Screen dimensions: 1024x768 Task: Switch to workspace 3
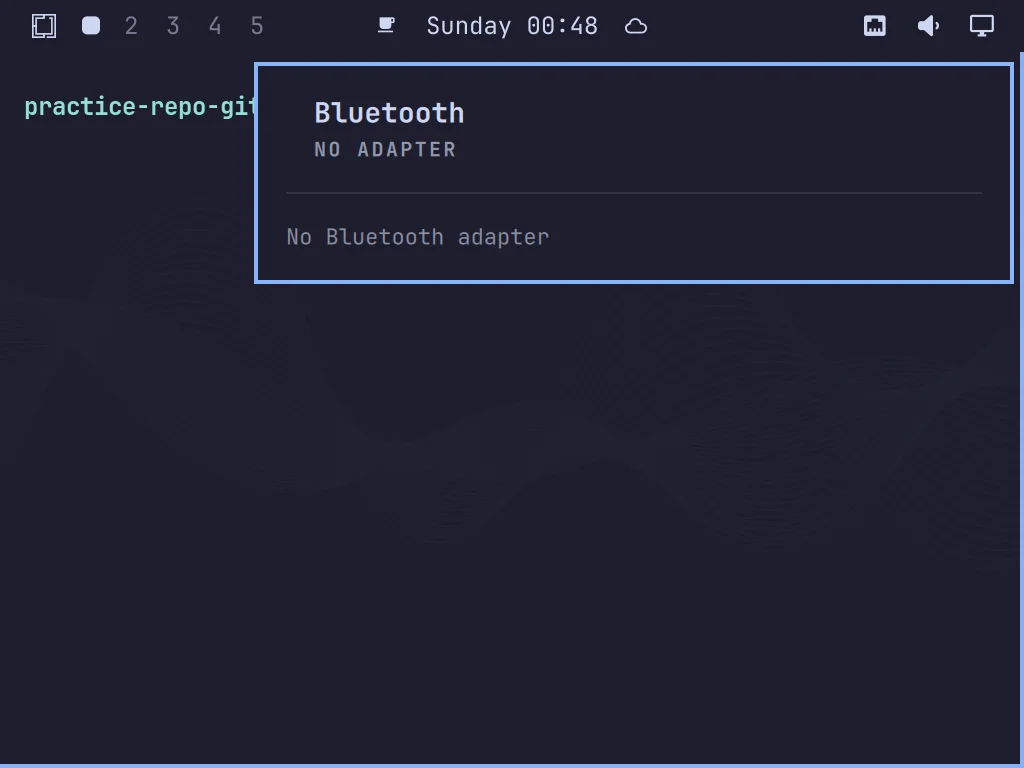[173, 26]
